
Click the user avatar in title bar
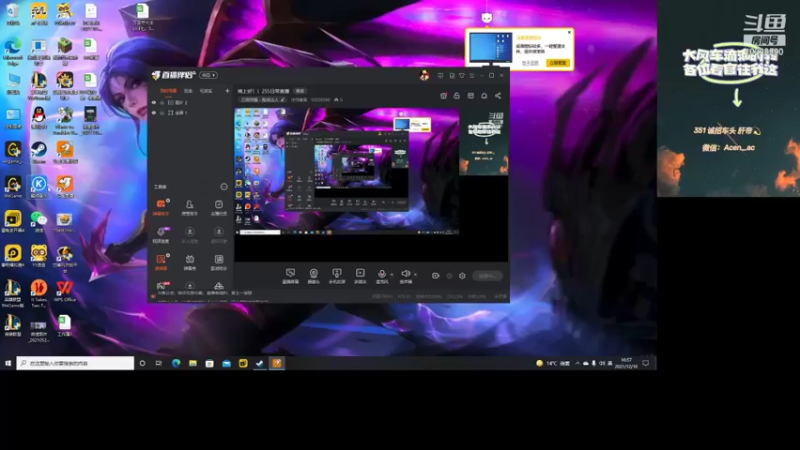pos(424,76)
